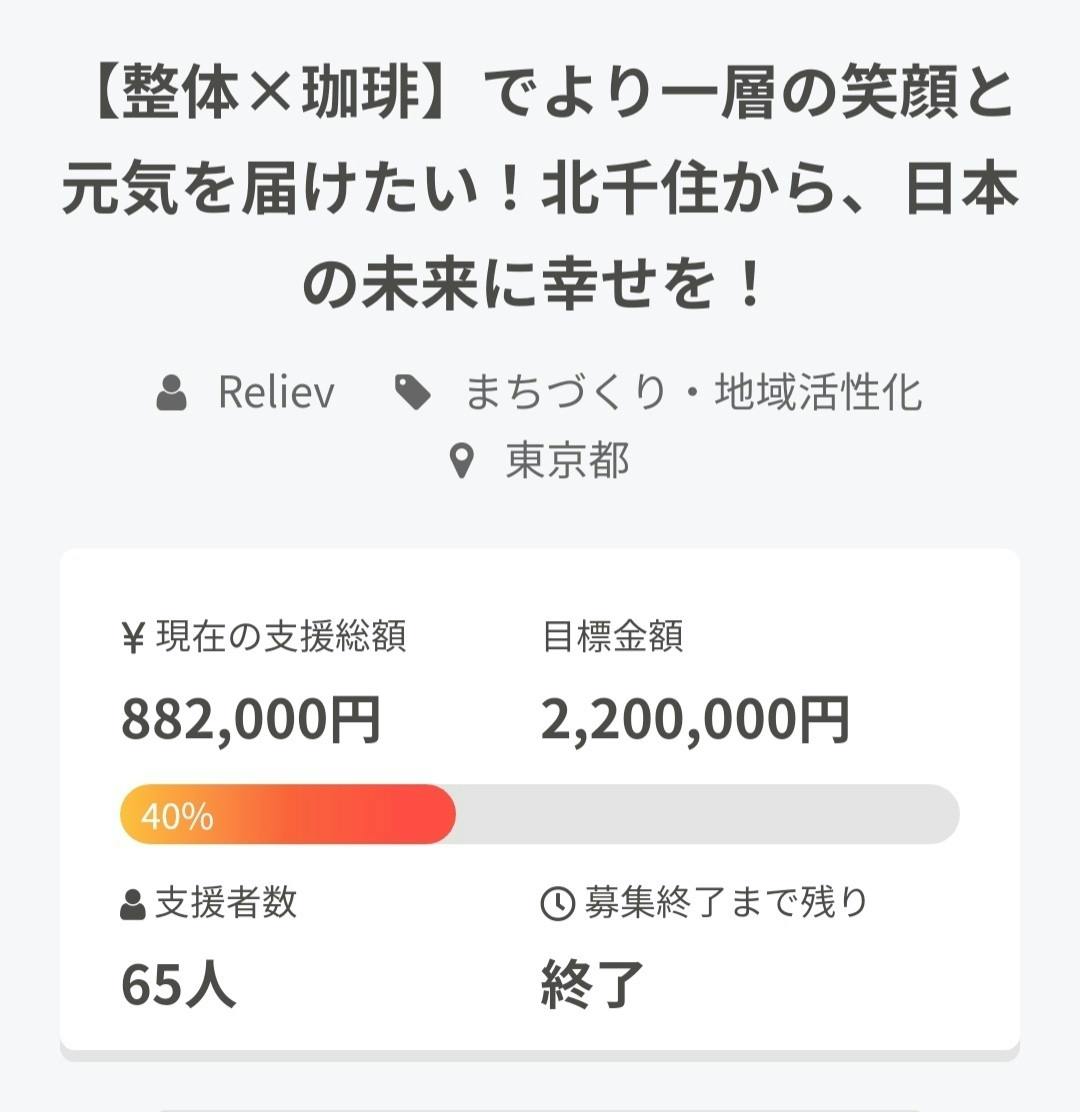This screenshot has width=1080, height=1112.
Task: Open the 東京都 location link
Action: point(567,462)
